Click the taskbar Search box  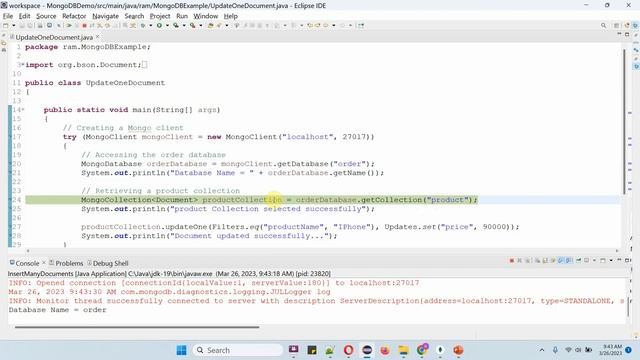click(238, 350)
